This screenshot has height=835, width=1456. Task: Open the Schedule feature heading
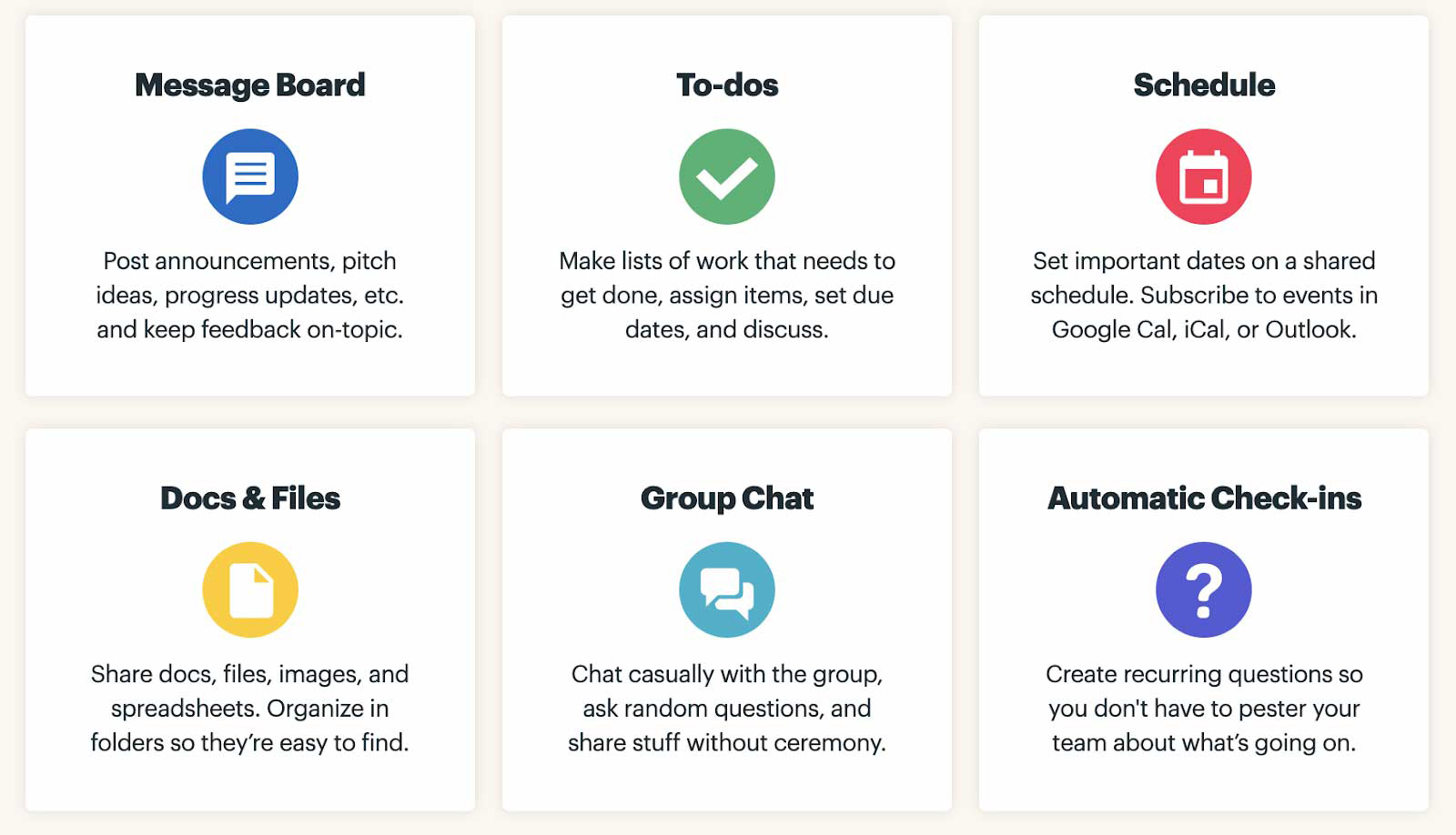coord(1203,84)
